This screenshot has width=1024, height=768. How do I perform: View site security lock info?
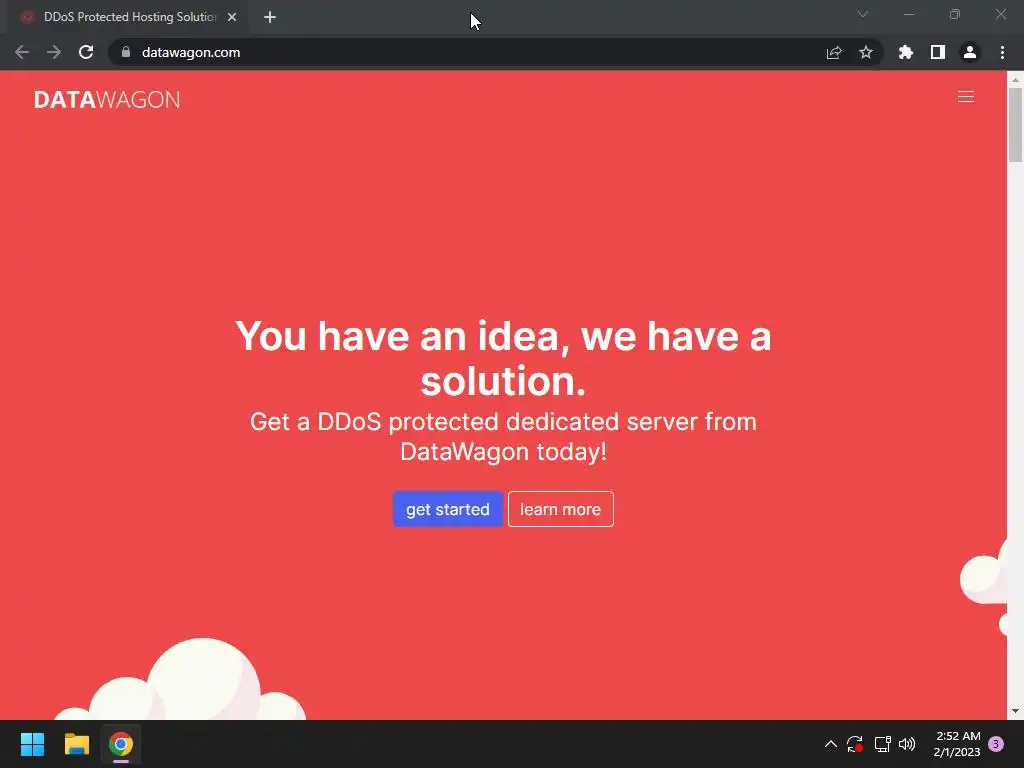coord(125,52)
